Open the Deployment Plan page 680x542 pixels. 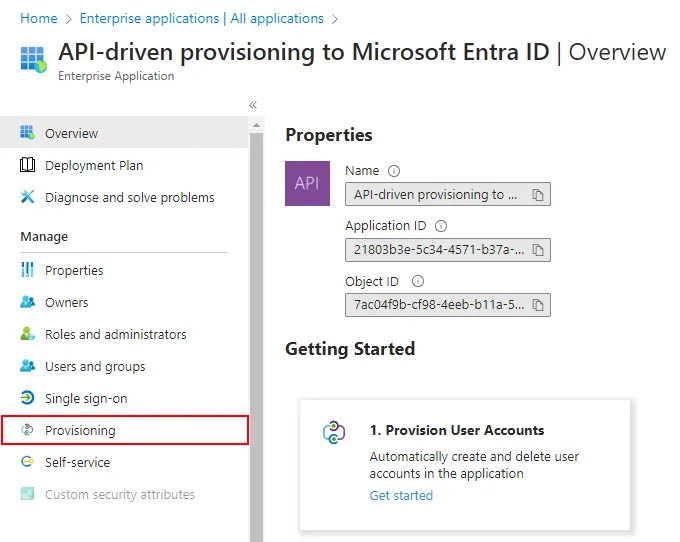point(93,165)
